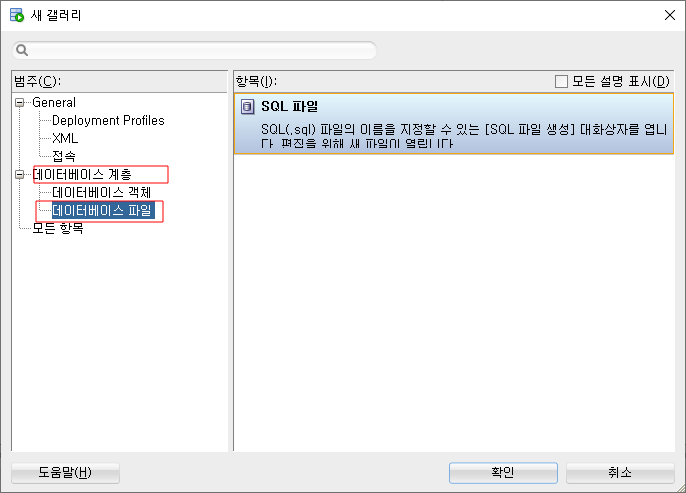Select Deployment Profiles category
The image size is (686, 493).
108,120
